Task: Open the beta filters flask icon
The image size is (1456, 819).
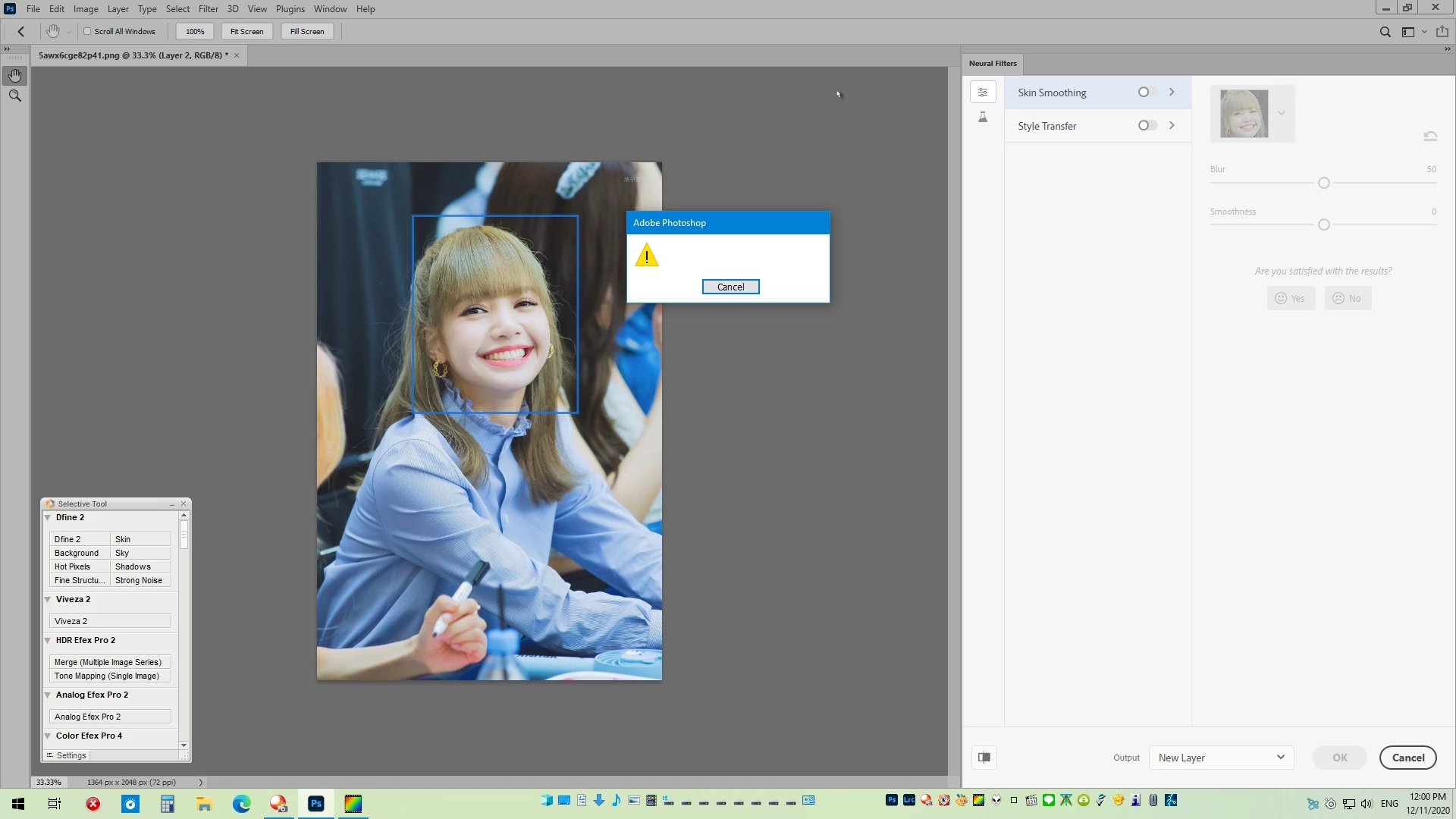Action: (983, 117)
